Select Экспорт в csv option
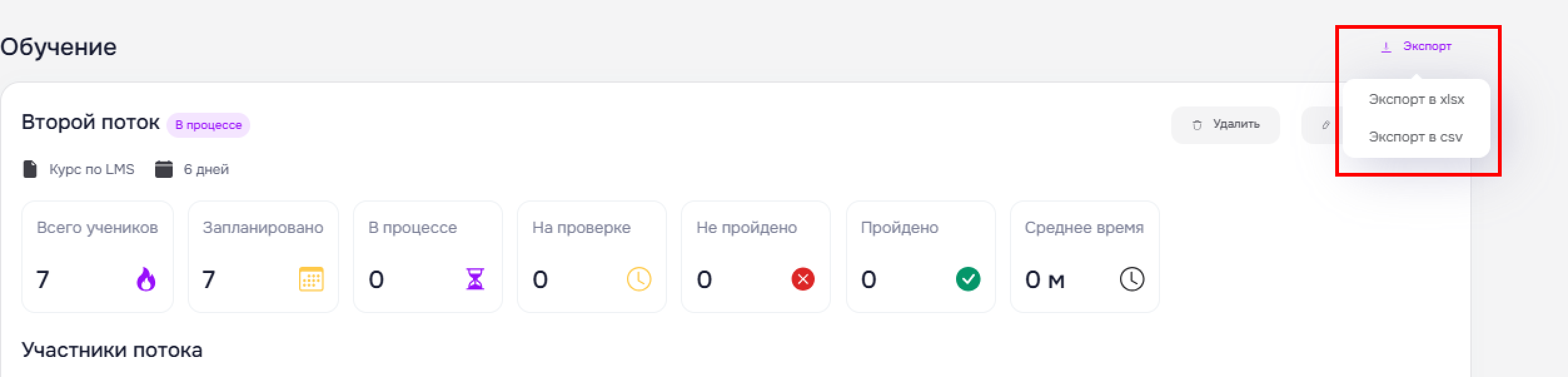 pos(1417,137)
